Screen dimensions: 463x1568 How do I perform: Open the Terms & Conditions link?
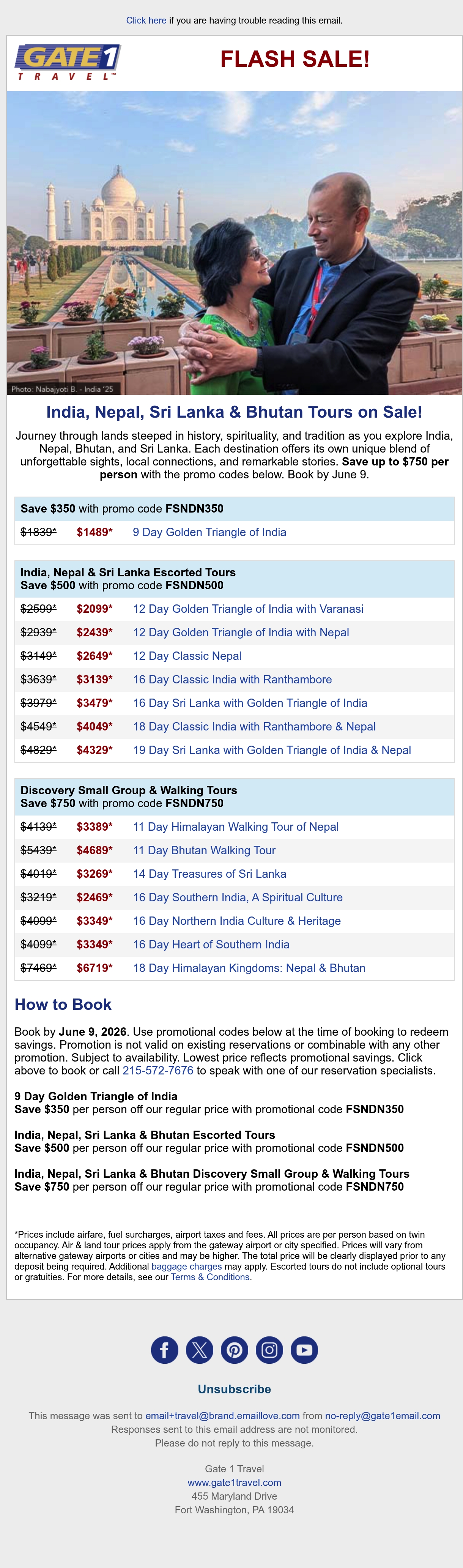[x=210, y=1277]
